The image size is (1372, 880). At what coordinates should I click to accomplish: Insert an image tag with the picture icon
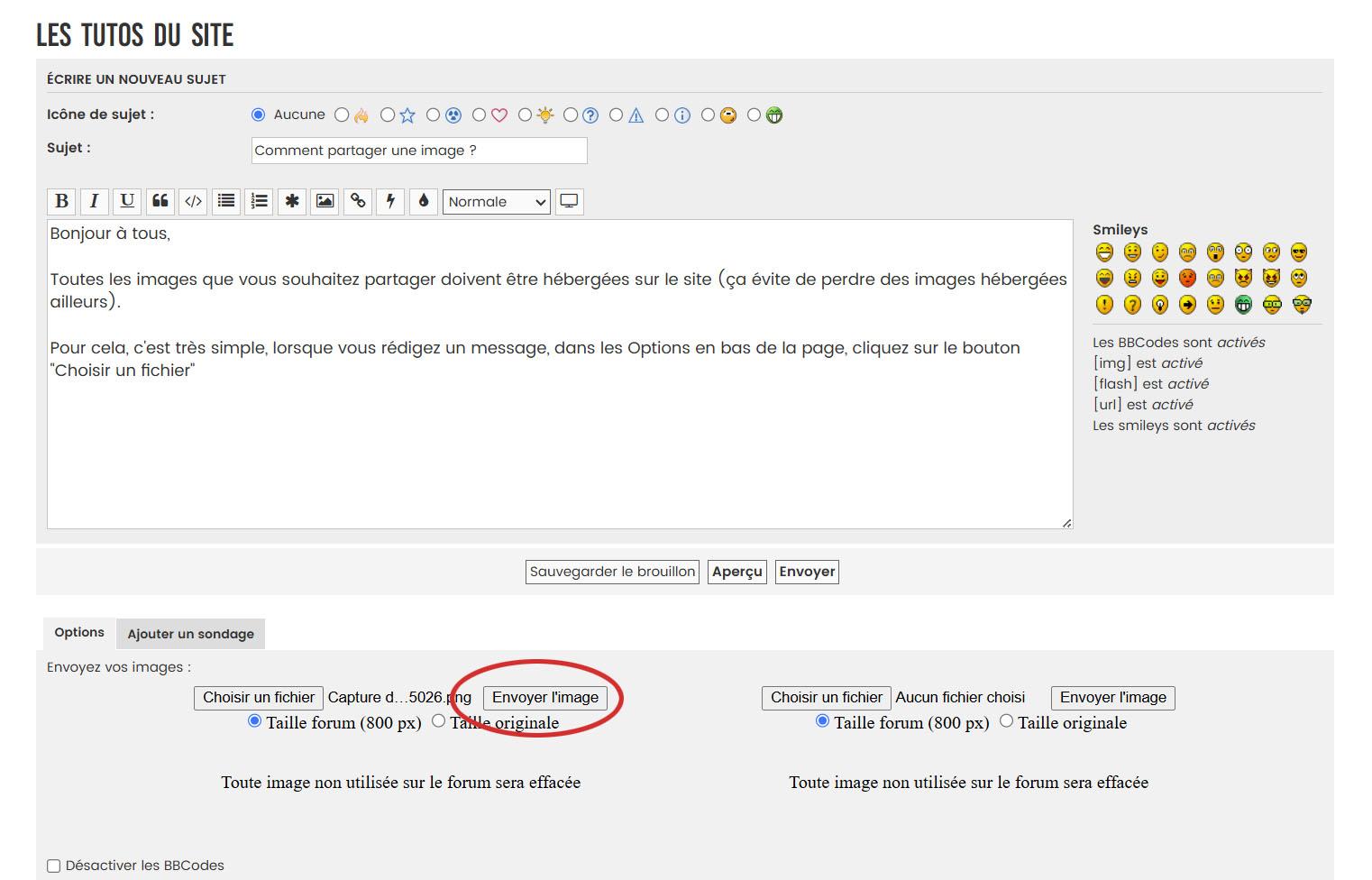tap(325, 201)
